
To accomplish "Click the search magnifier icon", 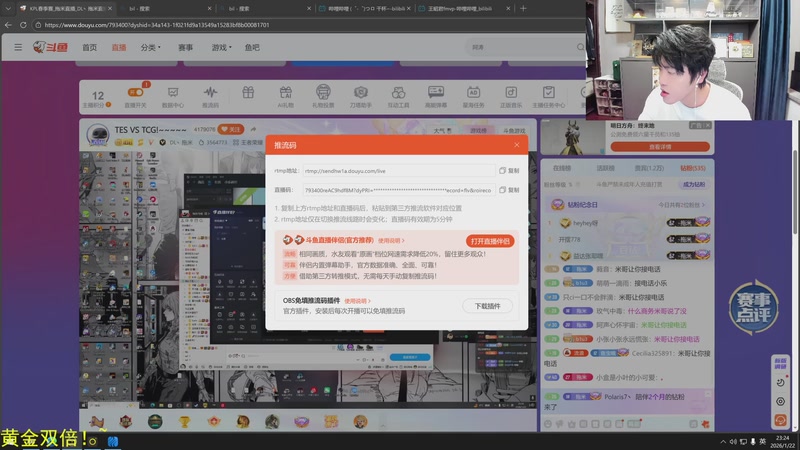I will (x=581, y=47).
